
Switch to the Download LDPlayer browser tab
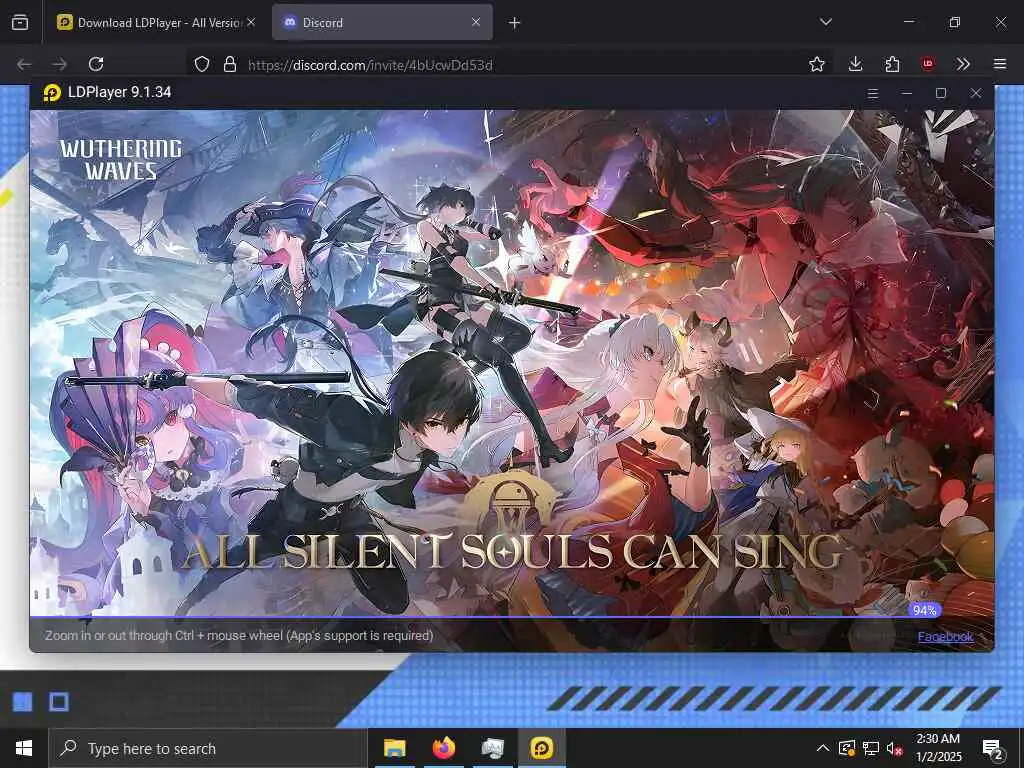pos(155,22)
